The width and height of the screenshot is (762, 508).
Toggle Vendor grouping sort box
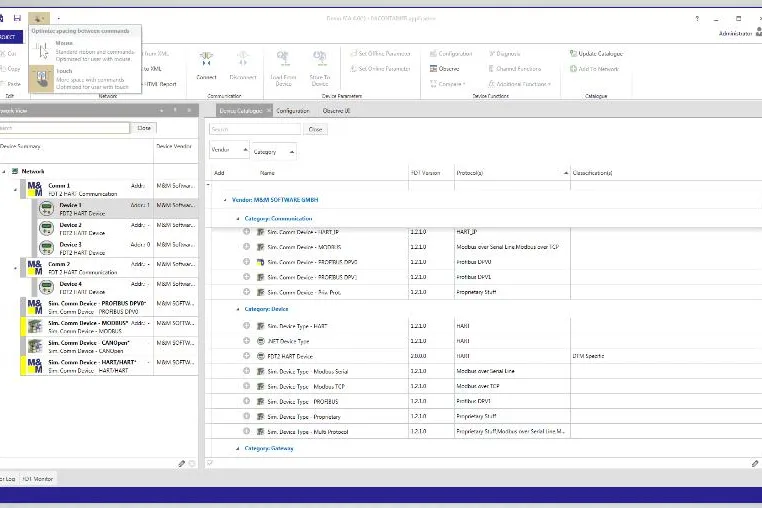tap(229, 150)
